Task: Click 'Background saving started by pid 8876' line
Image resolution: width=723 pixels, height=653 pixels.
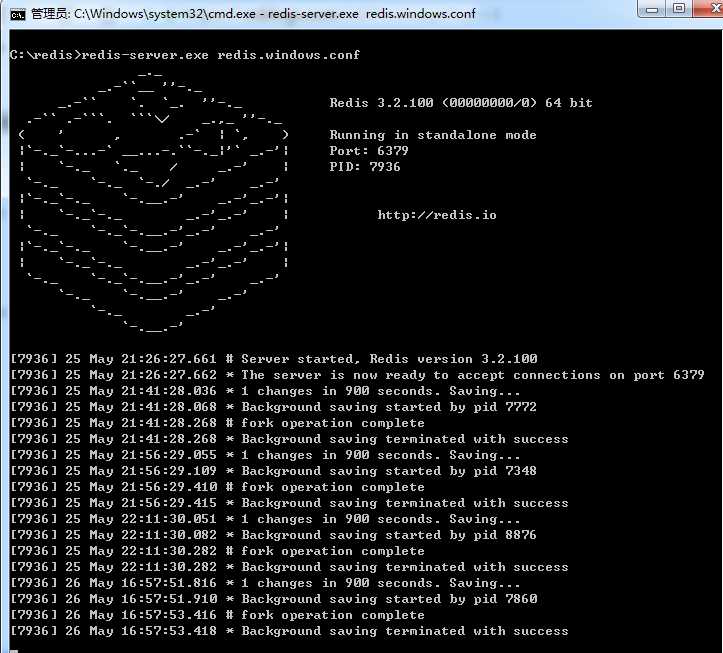Action: pyautogui.click(x=273, y=535)
